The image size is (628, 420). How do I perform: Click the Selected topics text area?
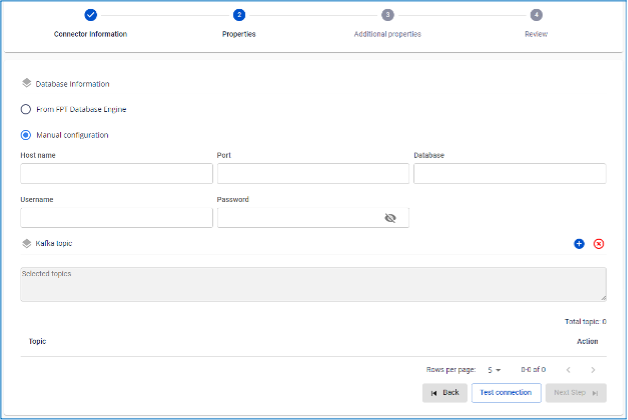click(313, 284)
